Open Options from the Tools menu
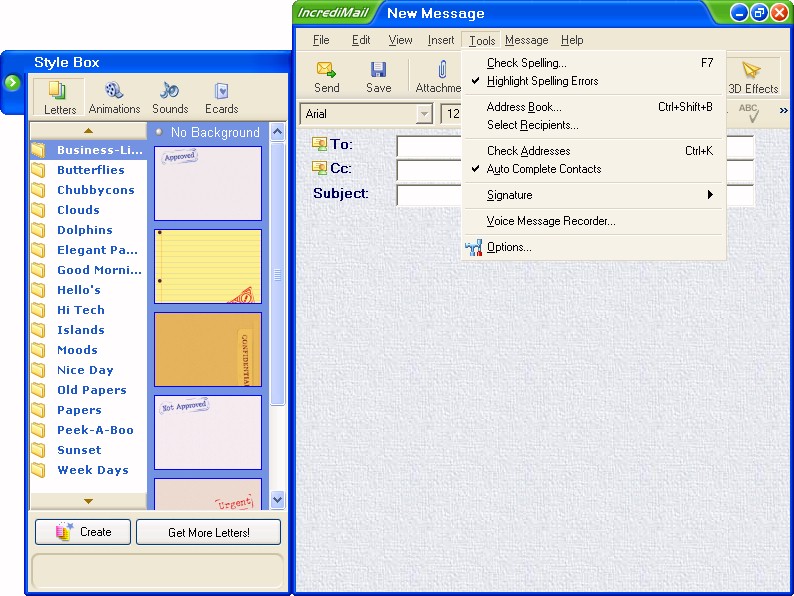Screen dimensions: 794x596 (508, 247)
